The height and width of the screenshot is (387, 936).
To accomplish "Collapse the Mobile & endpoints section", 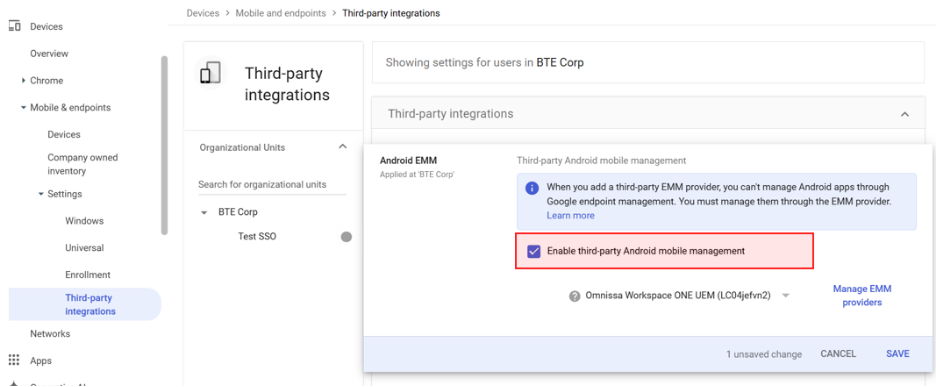I will click(23, 108).
